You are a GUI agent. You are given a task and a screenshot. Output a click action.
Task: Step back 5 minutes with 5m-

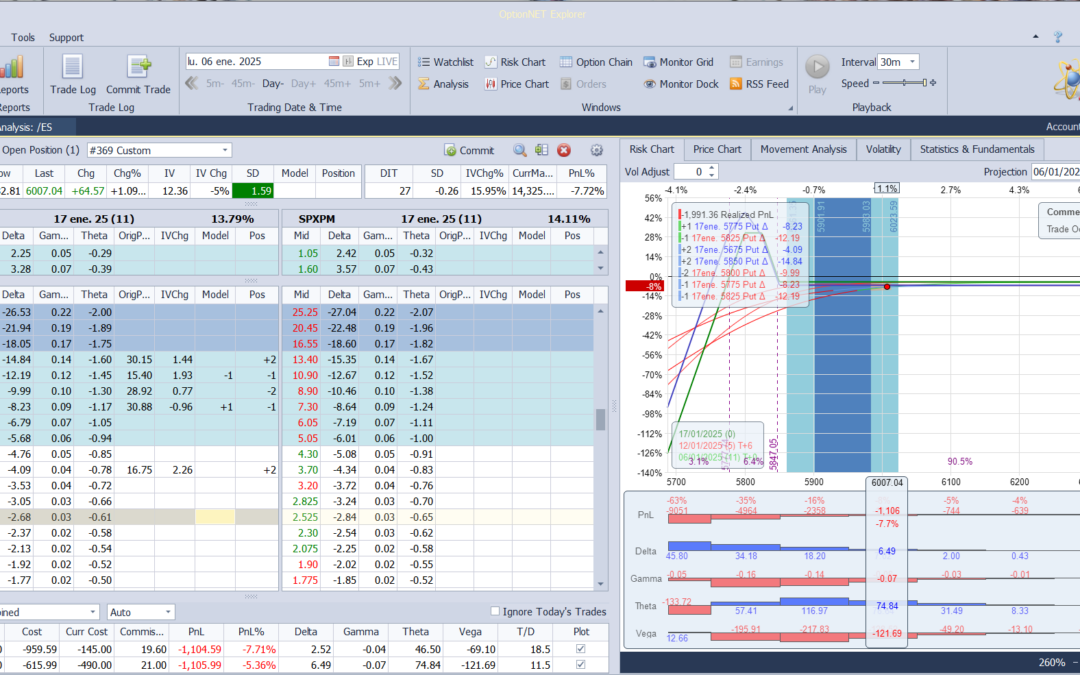click(x=215, y=83)
